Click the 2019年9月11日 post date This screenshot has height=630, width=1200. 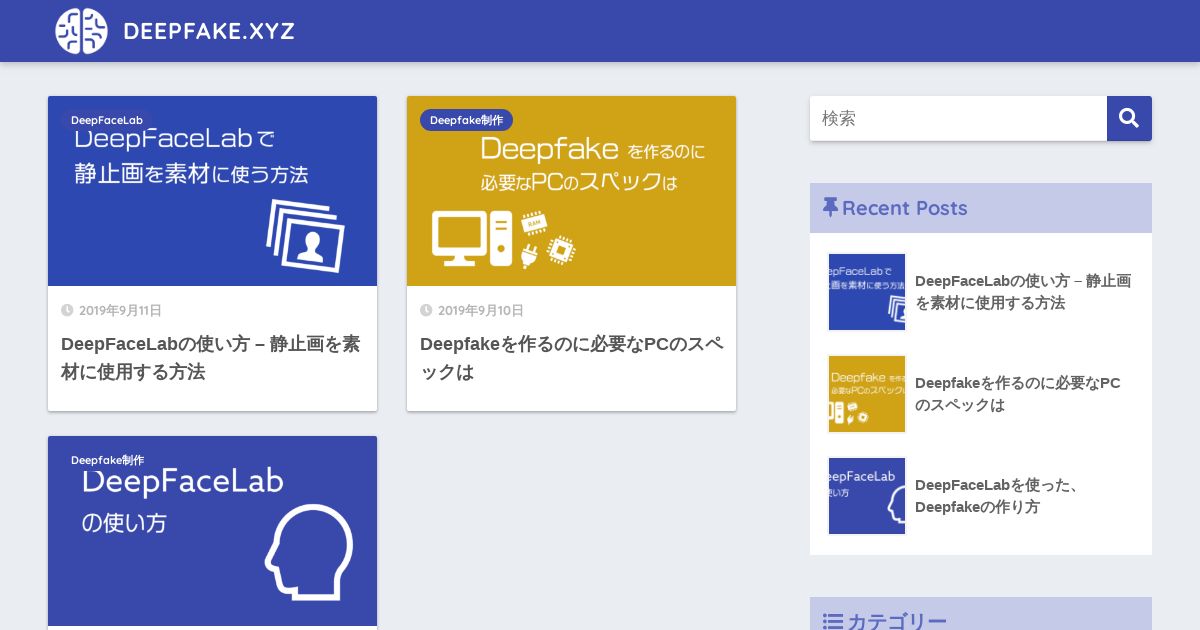click(x=120, y=311)
